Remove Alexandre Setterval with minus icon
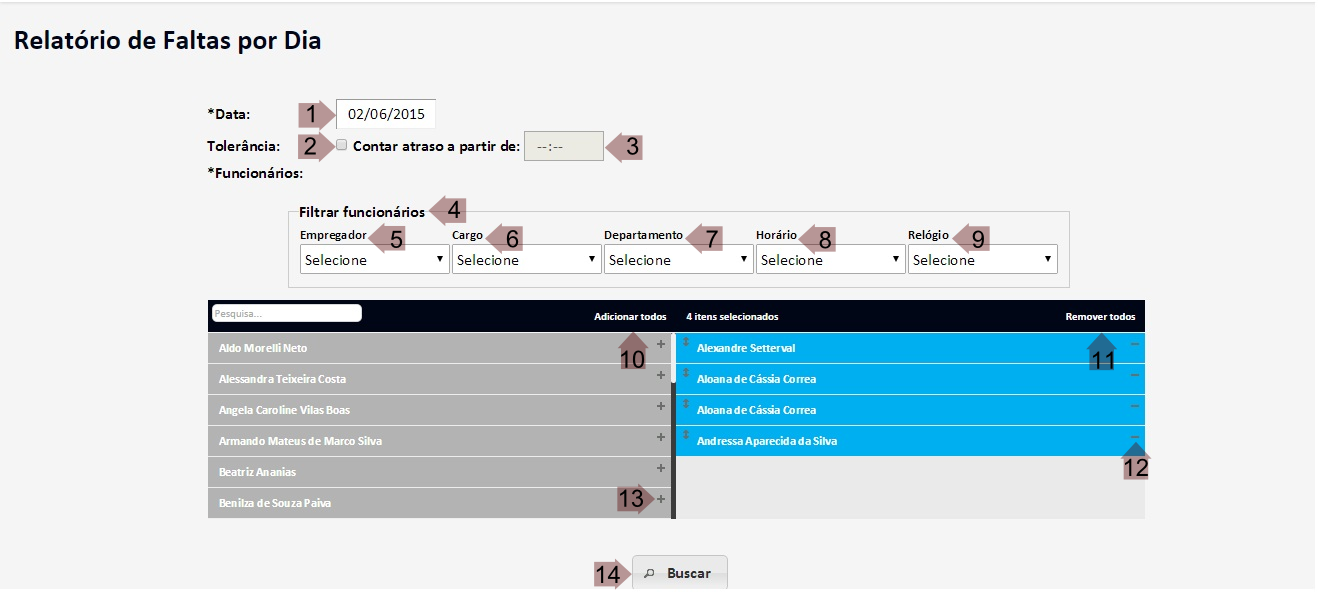This screenshot has height=592, width=1318. 1134,344
